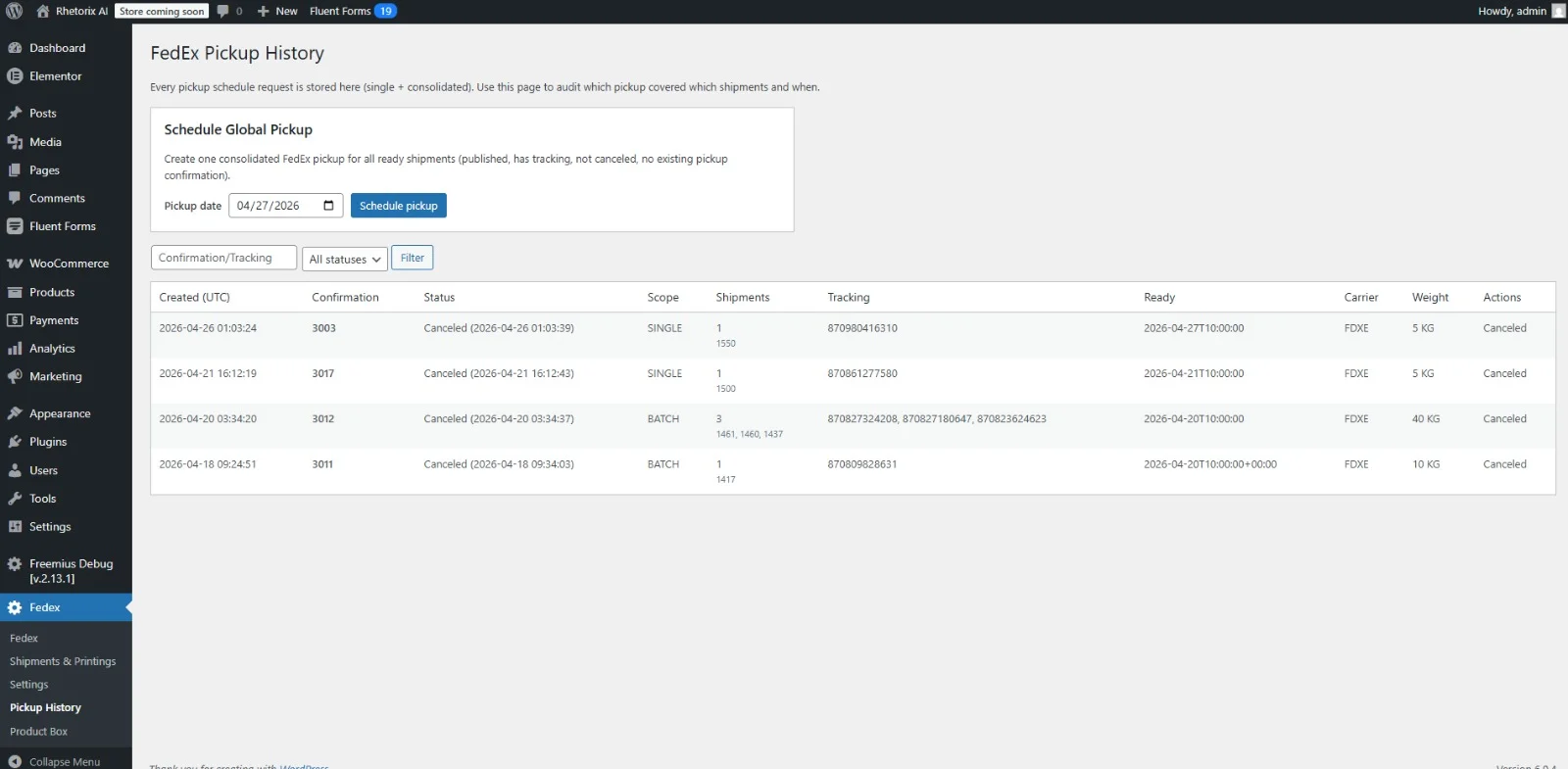
Task: Open Product Box submenu item
Action: click(38, 732)
